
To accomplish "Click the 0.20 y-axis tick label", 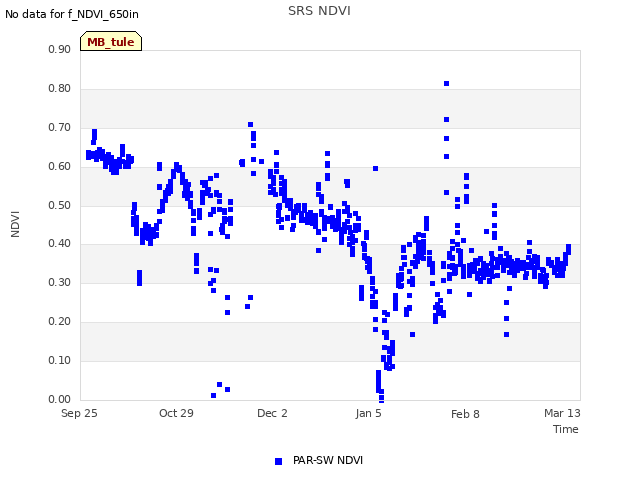I will pyautogui.click(x=60, y=322).
